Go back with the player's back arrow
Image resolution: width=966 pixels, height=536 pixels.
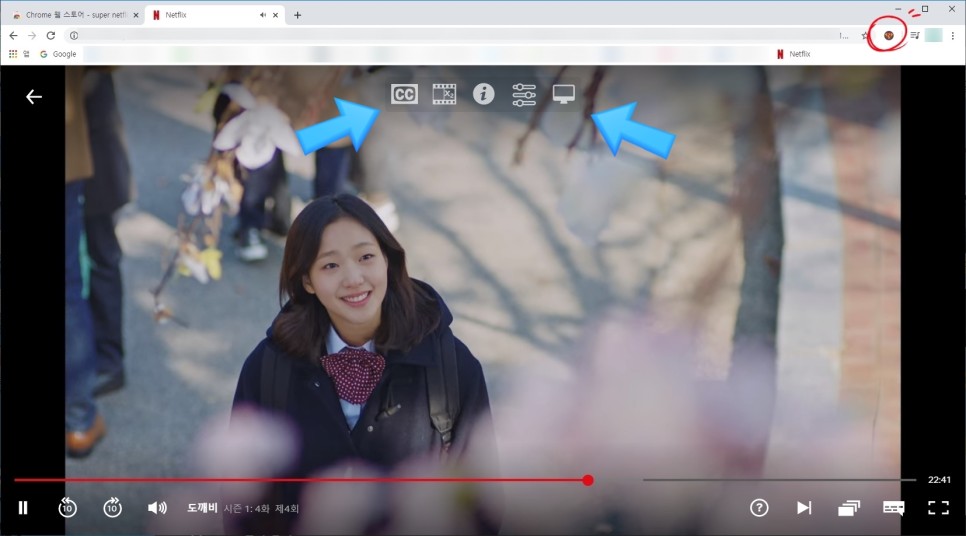[x=34, y=97]
